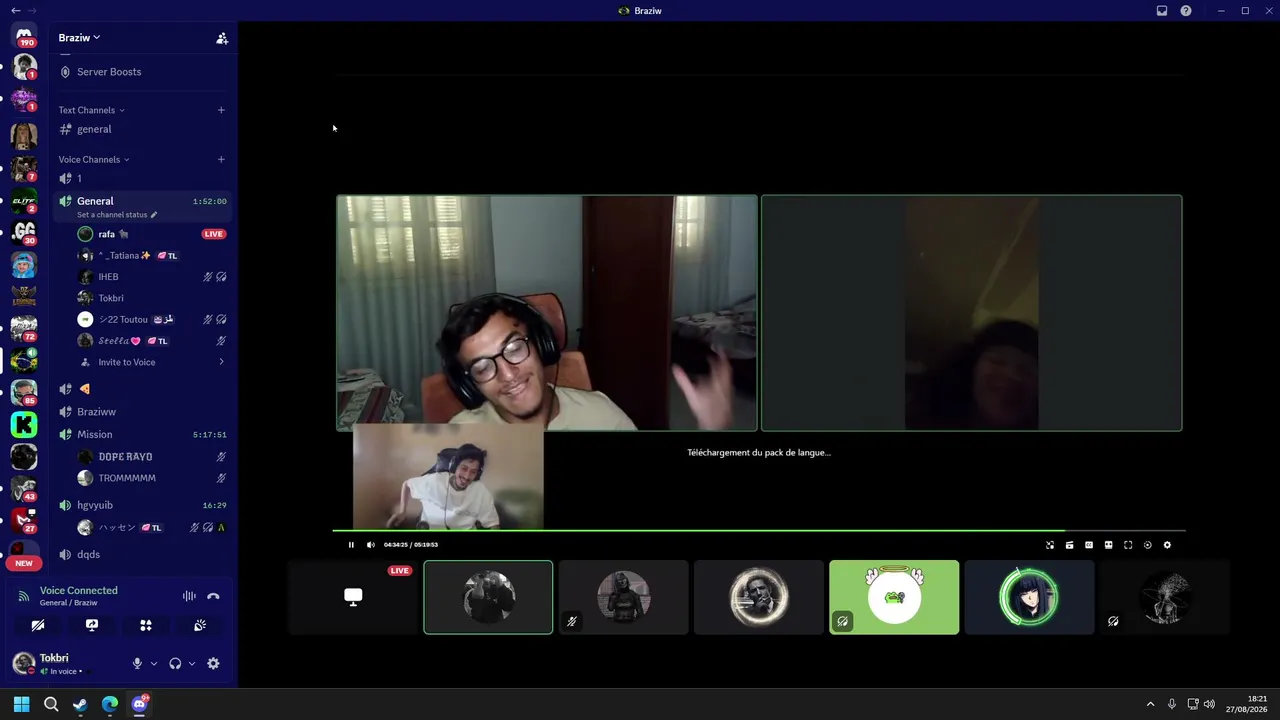
Task: Open noise suppression waveform icon
Action: tap(189, 596)
